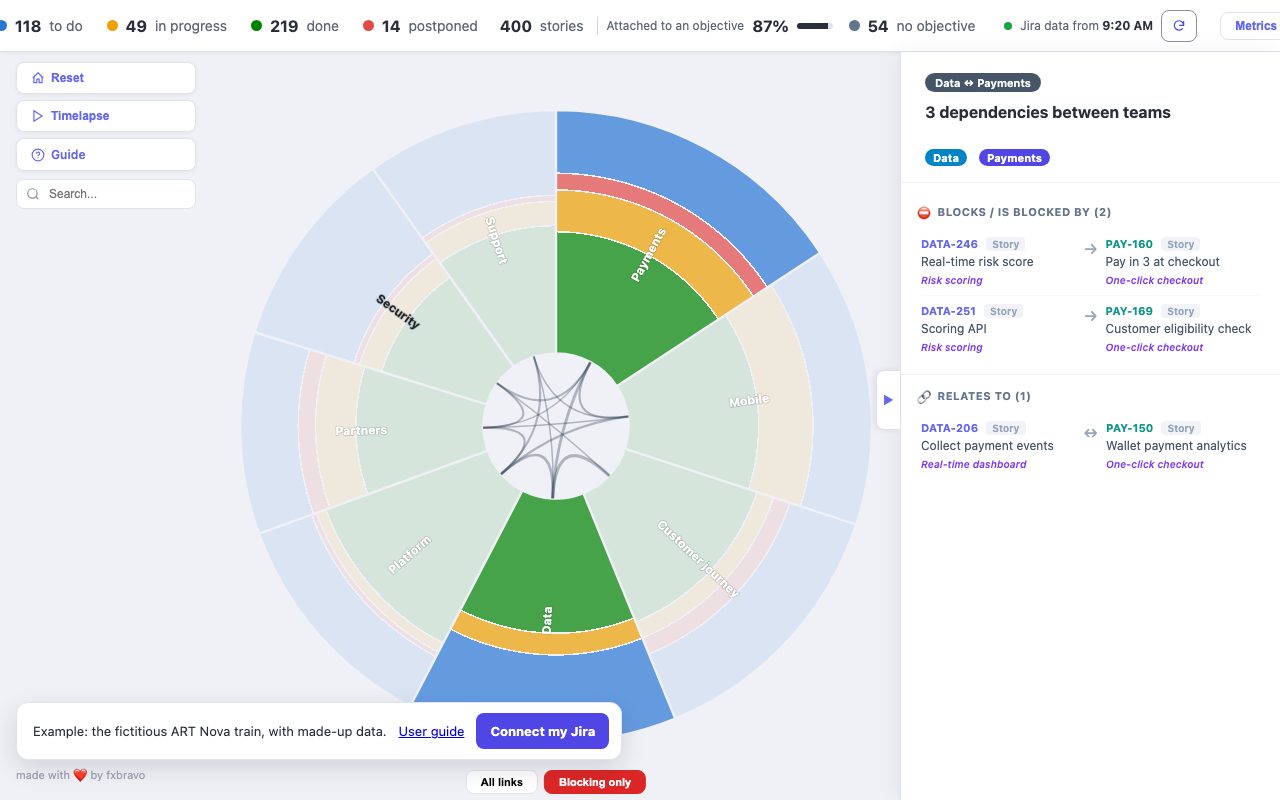Image resolution: width=1280 pixels, height=800 pixels.
Task: Switch to All links filter
Action: click(x=502, y=782)
